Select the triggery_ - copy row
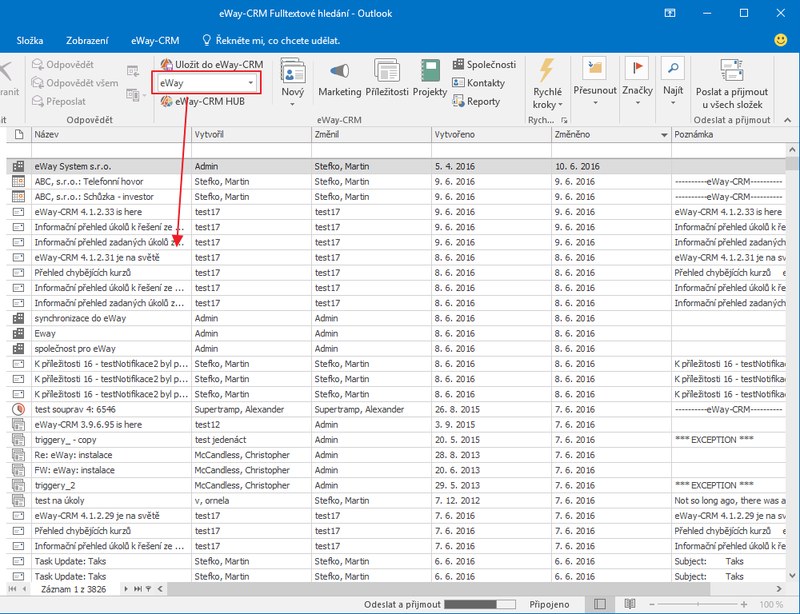The image size is (800, 614). pyautogui.click(x=396, y=440)
